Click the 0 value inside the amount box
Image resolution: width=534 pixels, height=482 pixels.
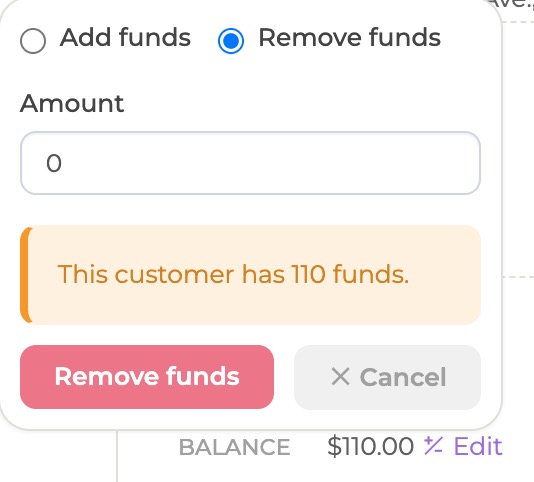click(x=54, y=163)
